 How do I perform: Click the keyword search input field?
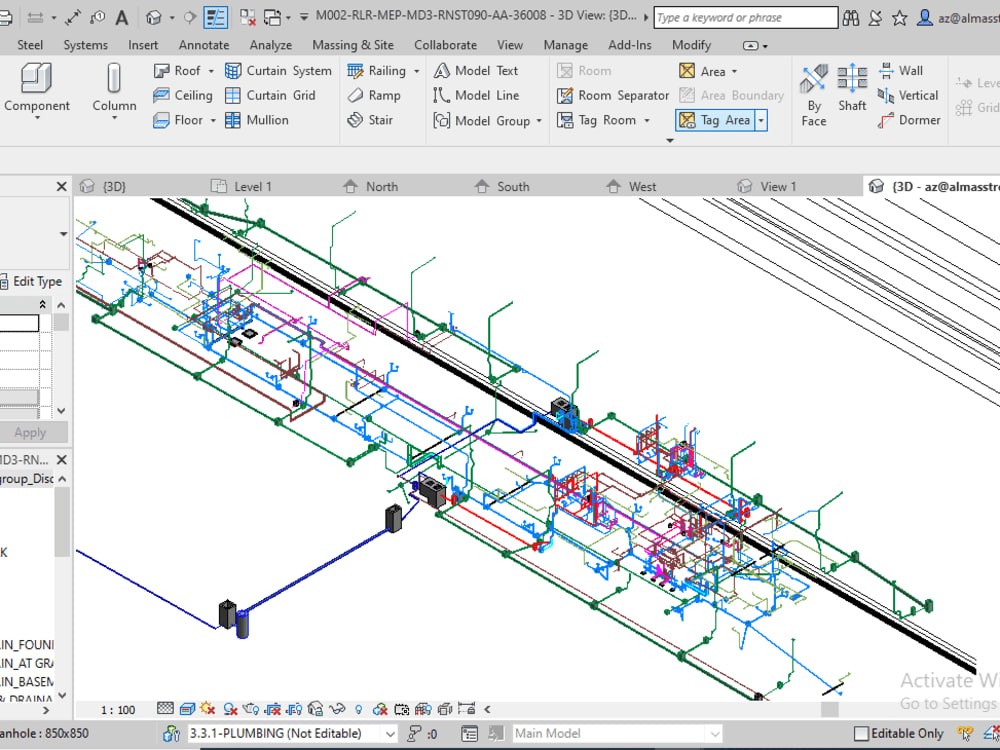tap(745, 17)
